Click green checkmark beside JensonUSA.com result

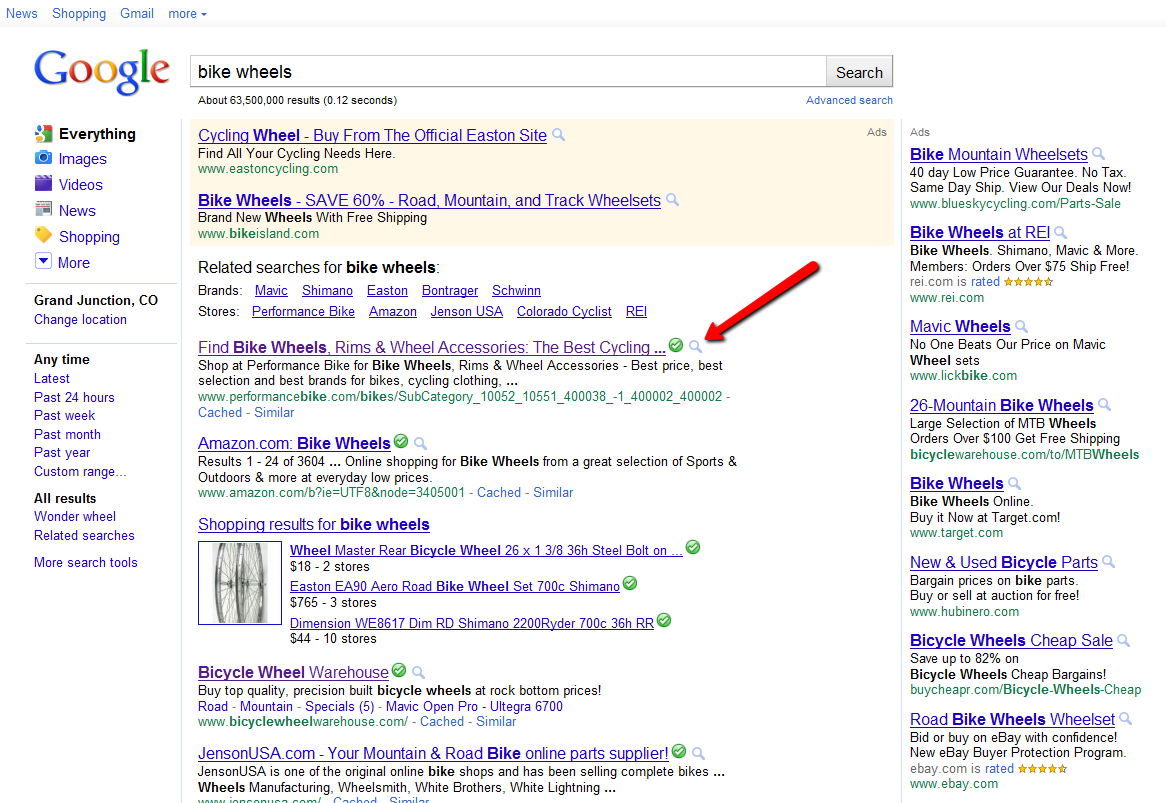click(679, 751)
